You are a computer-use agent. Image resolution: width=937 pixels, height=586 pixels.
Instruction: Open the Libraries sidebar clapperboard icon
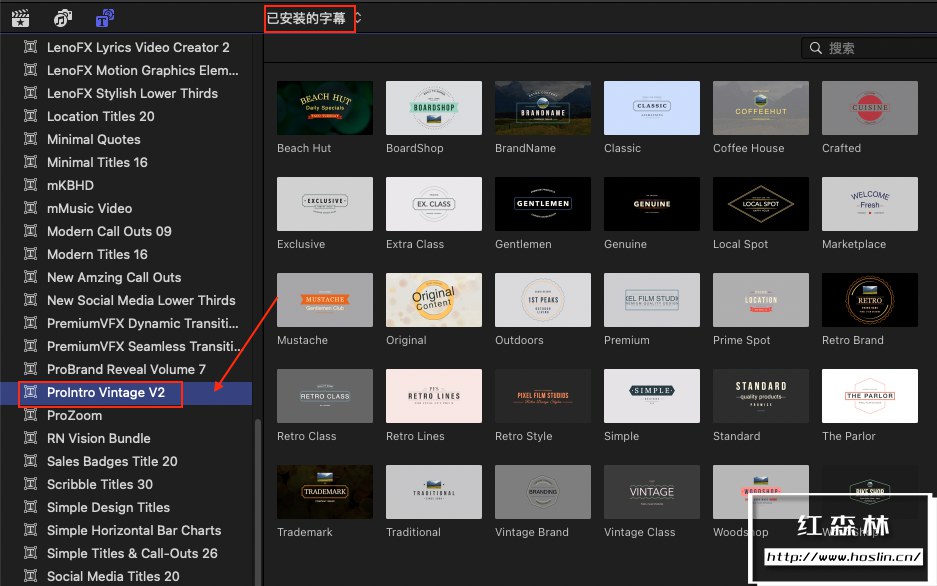point(20,19)
